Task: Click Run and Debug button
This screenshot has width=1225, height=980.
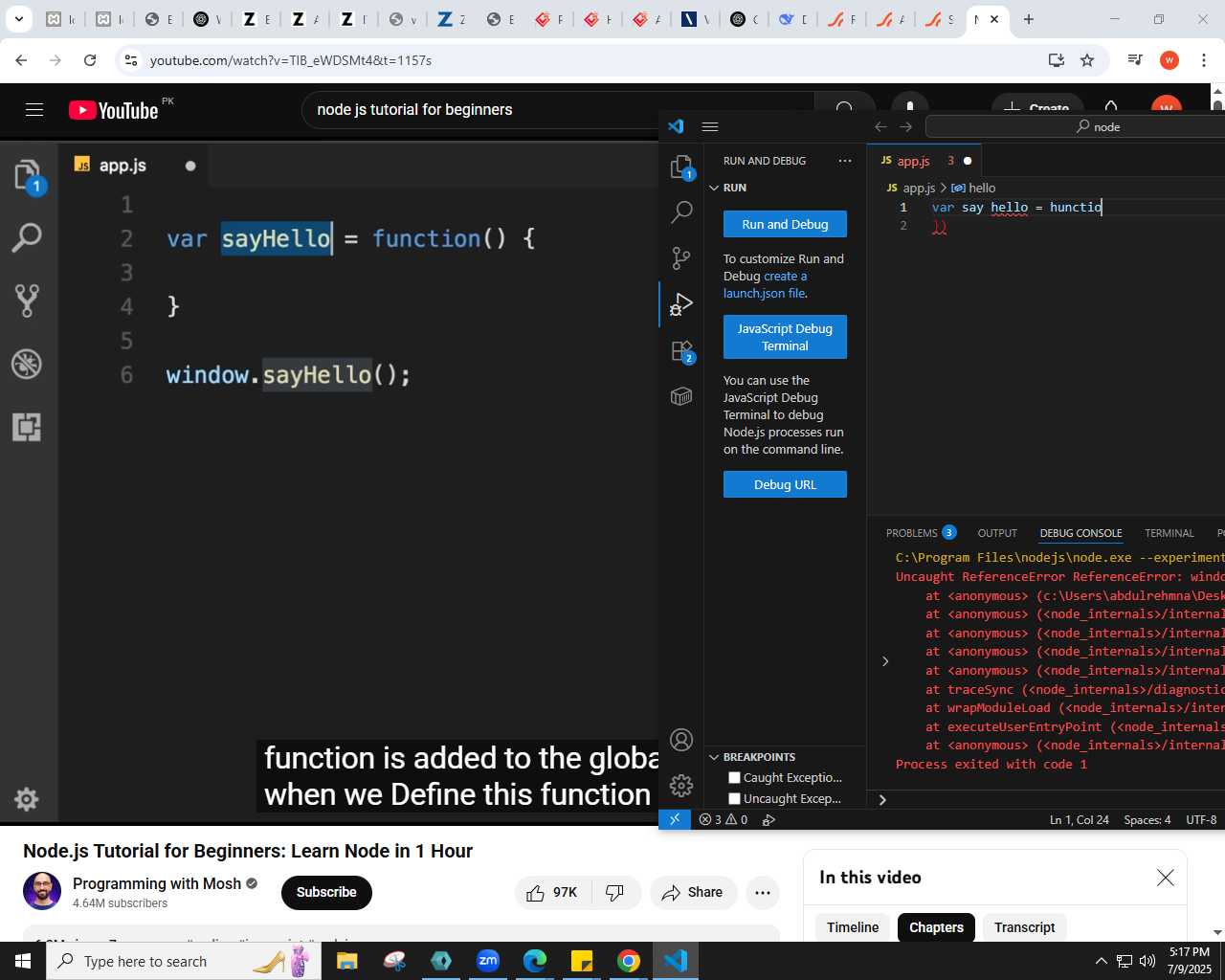Action: coord(785,224)
